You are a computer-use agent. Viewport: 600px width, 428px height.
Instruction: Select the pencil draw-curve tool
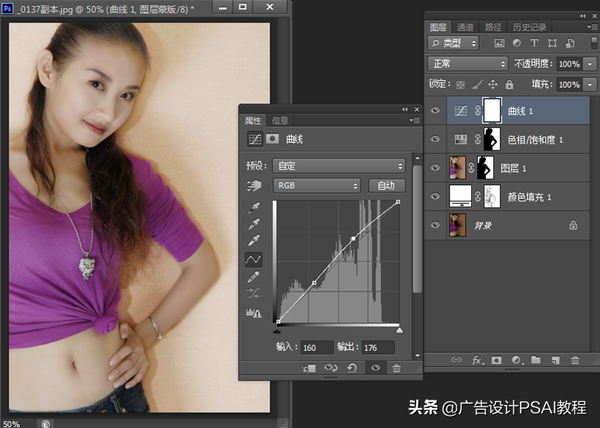tap(254, 276)
